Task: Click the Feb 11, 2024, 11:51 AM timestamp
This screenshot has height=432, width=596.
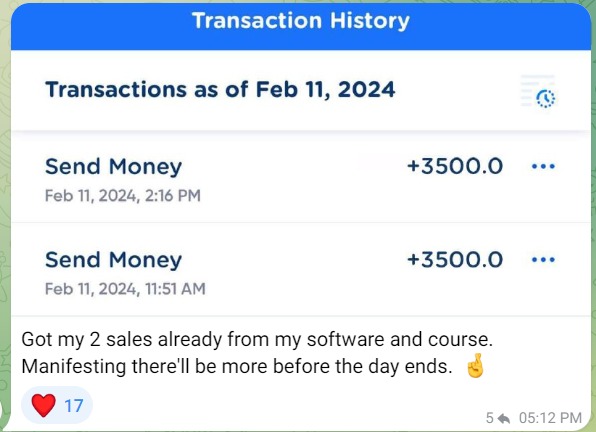Action: point(125,289)
